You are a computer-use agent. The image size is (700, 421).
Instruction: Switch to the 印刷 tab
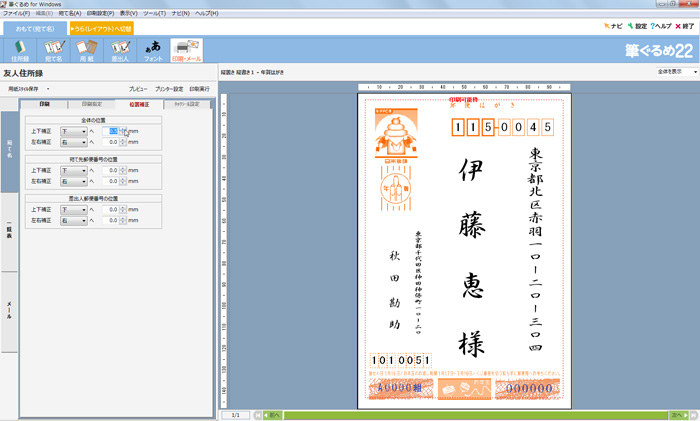pos(45,104)
